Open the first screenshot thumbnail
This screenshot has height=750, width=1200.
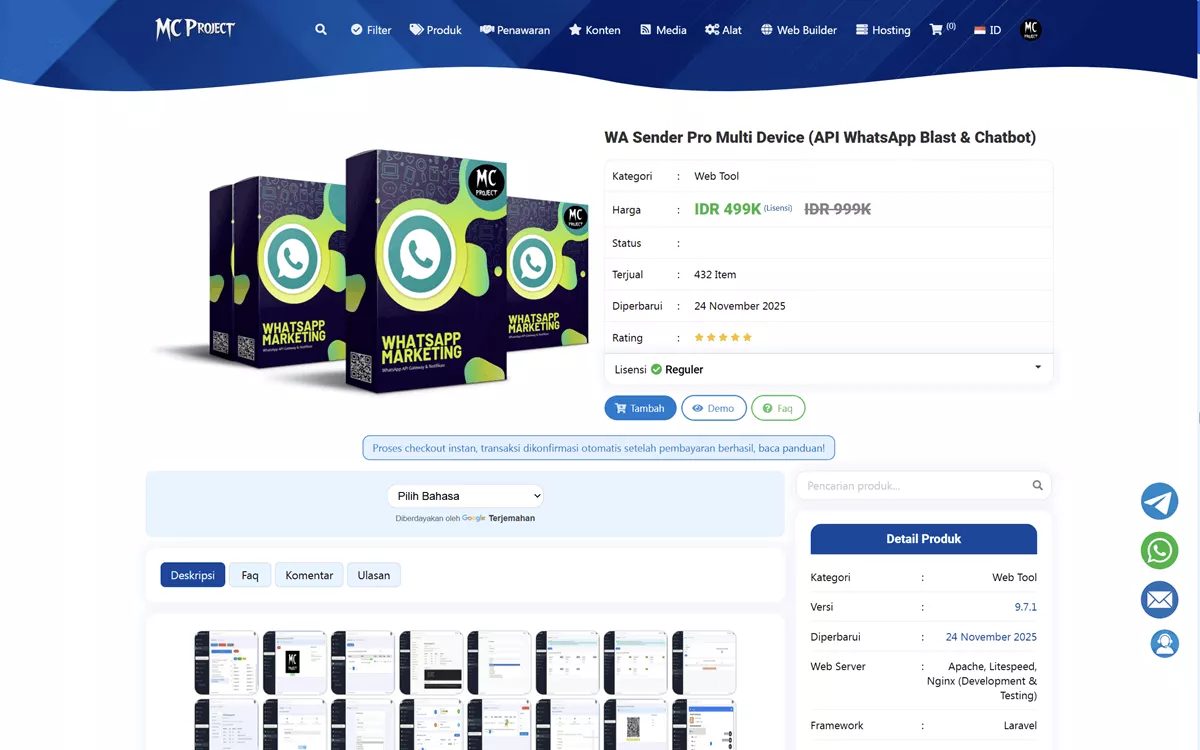226,662
